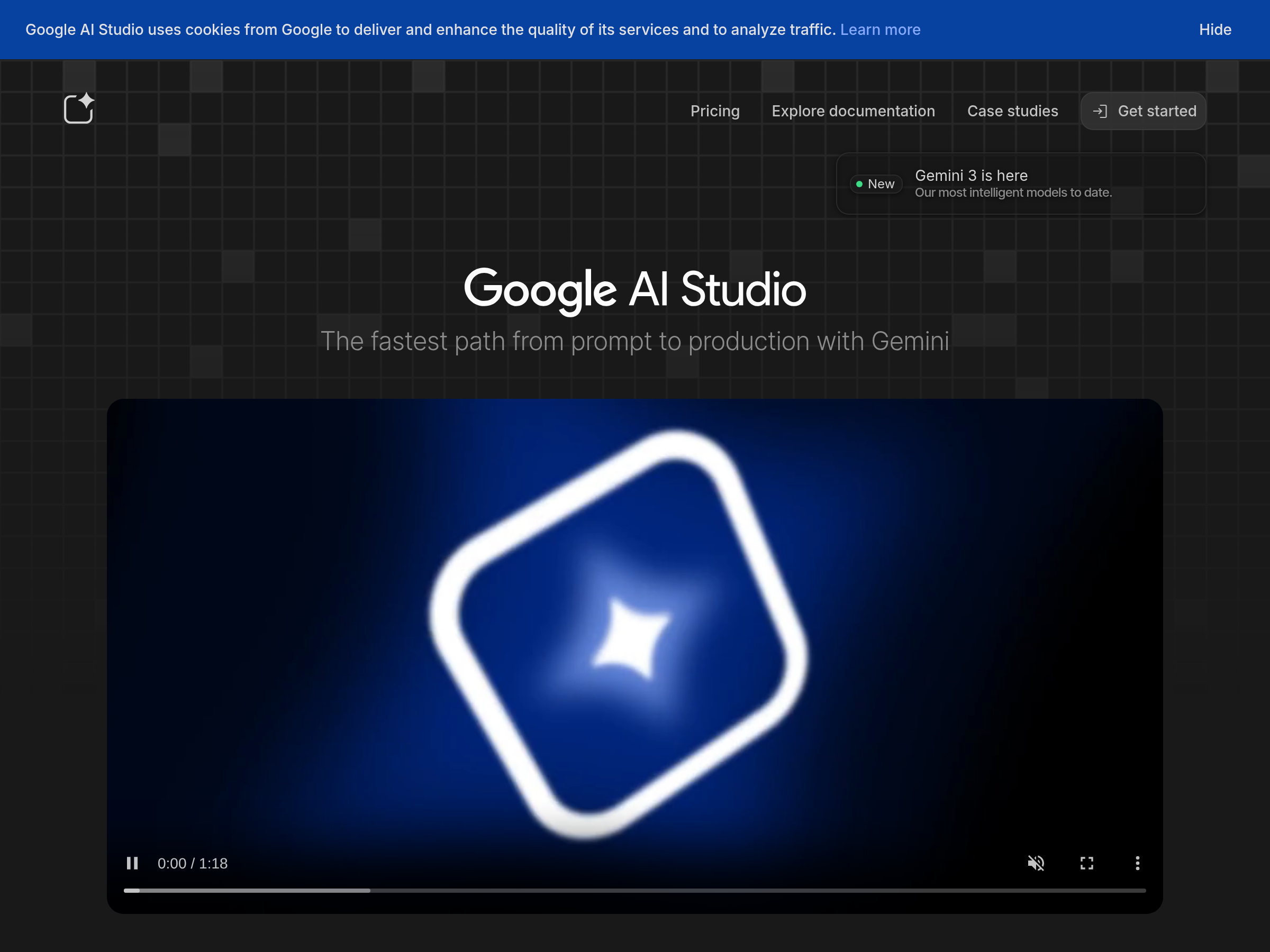1270x952 pixels.
Task: Open the Gemini 3 is here announcement
Action: (971, 176)
